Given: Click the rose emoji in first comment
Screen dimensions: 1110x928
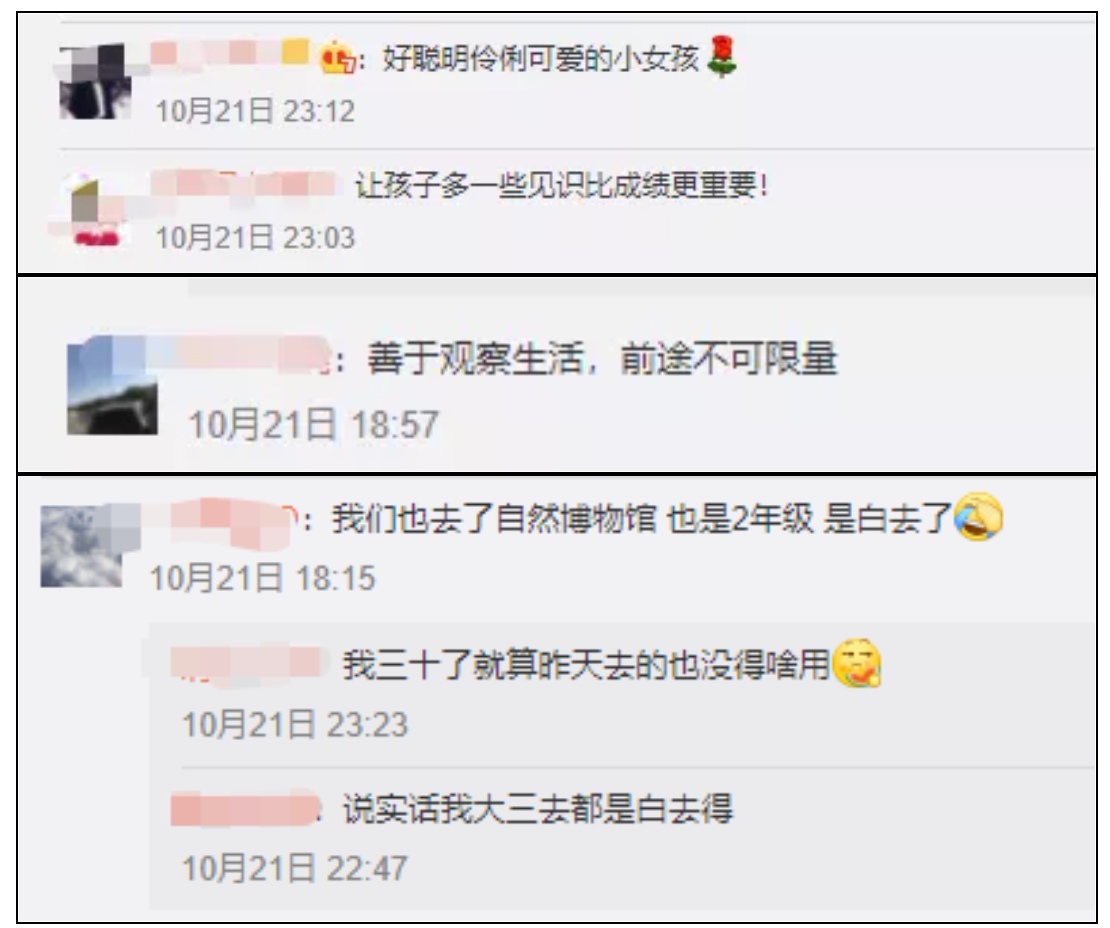Looking at the screenshot, I should (721, 56).
